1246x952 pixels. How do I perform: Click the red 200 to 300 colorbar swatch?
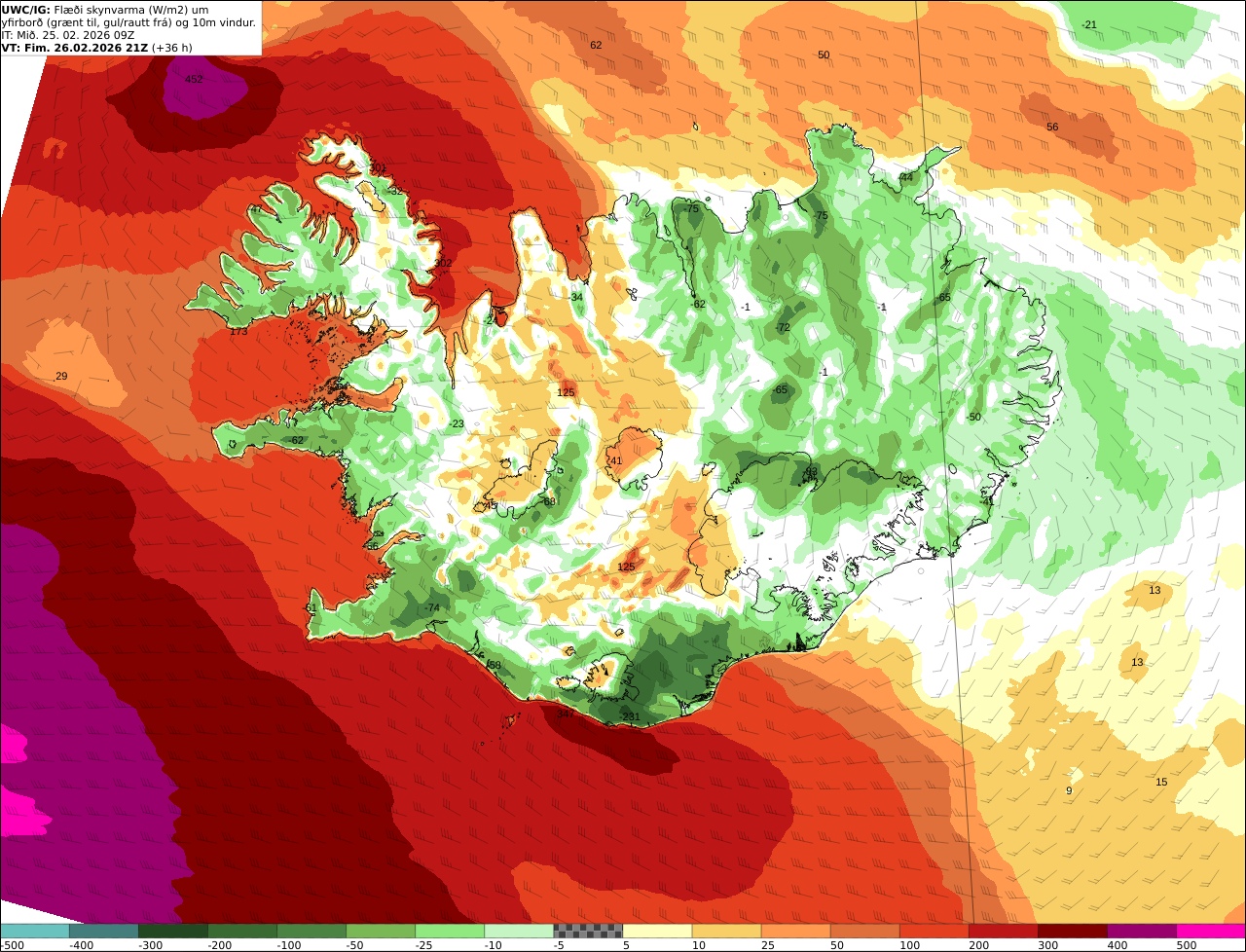pos(1004,931)
